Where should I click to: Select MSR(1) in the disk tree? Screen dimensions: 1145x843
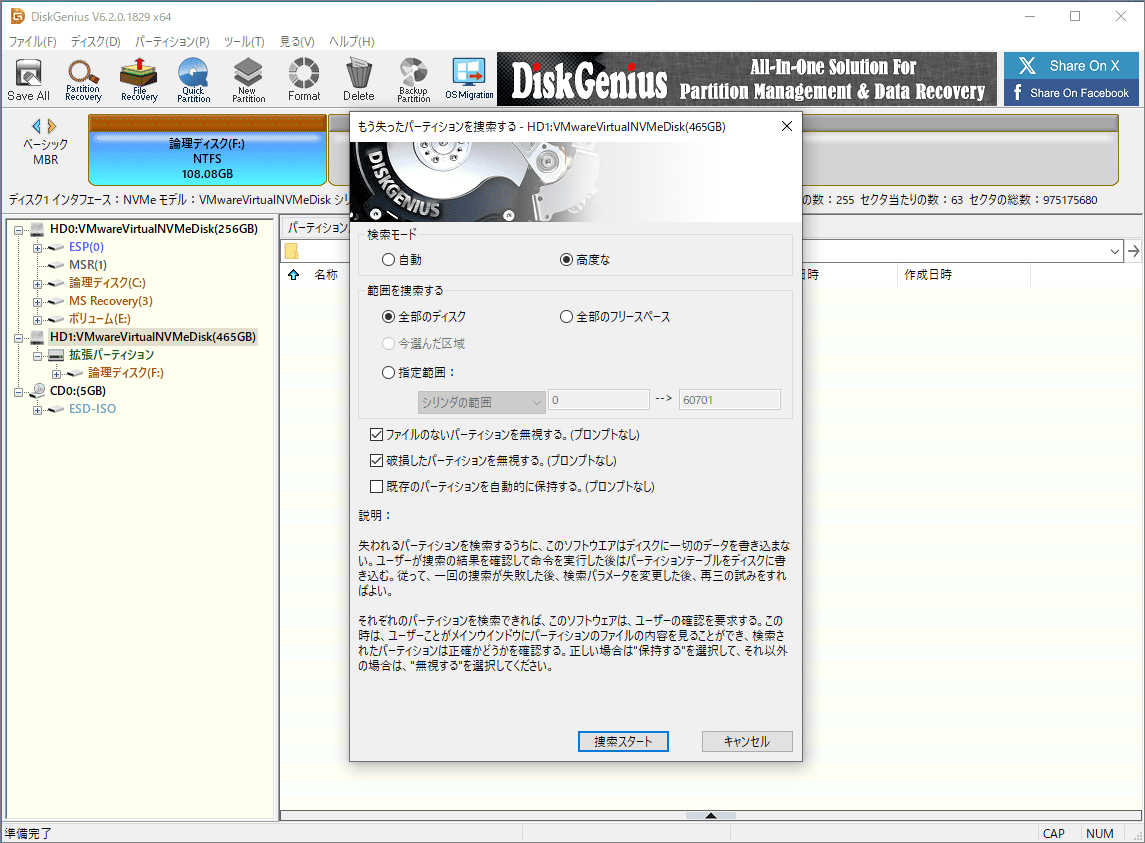(88, 264)
